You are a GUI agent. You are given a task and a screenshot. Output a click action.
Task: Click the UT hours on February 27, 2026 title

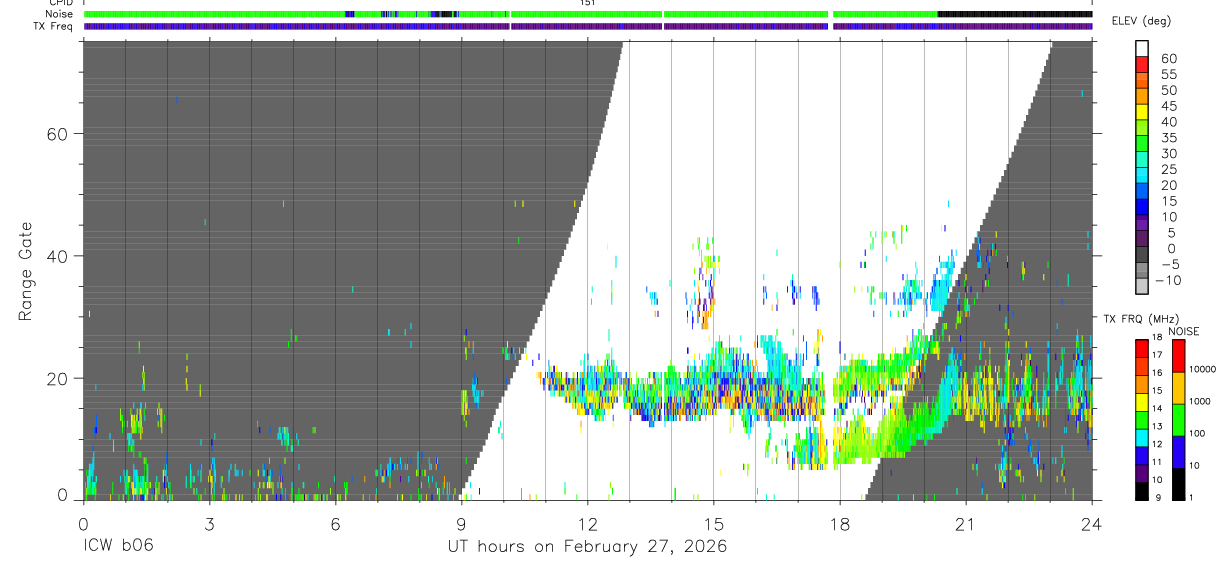point(587,547)
